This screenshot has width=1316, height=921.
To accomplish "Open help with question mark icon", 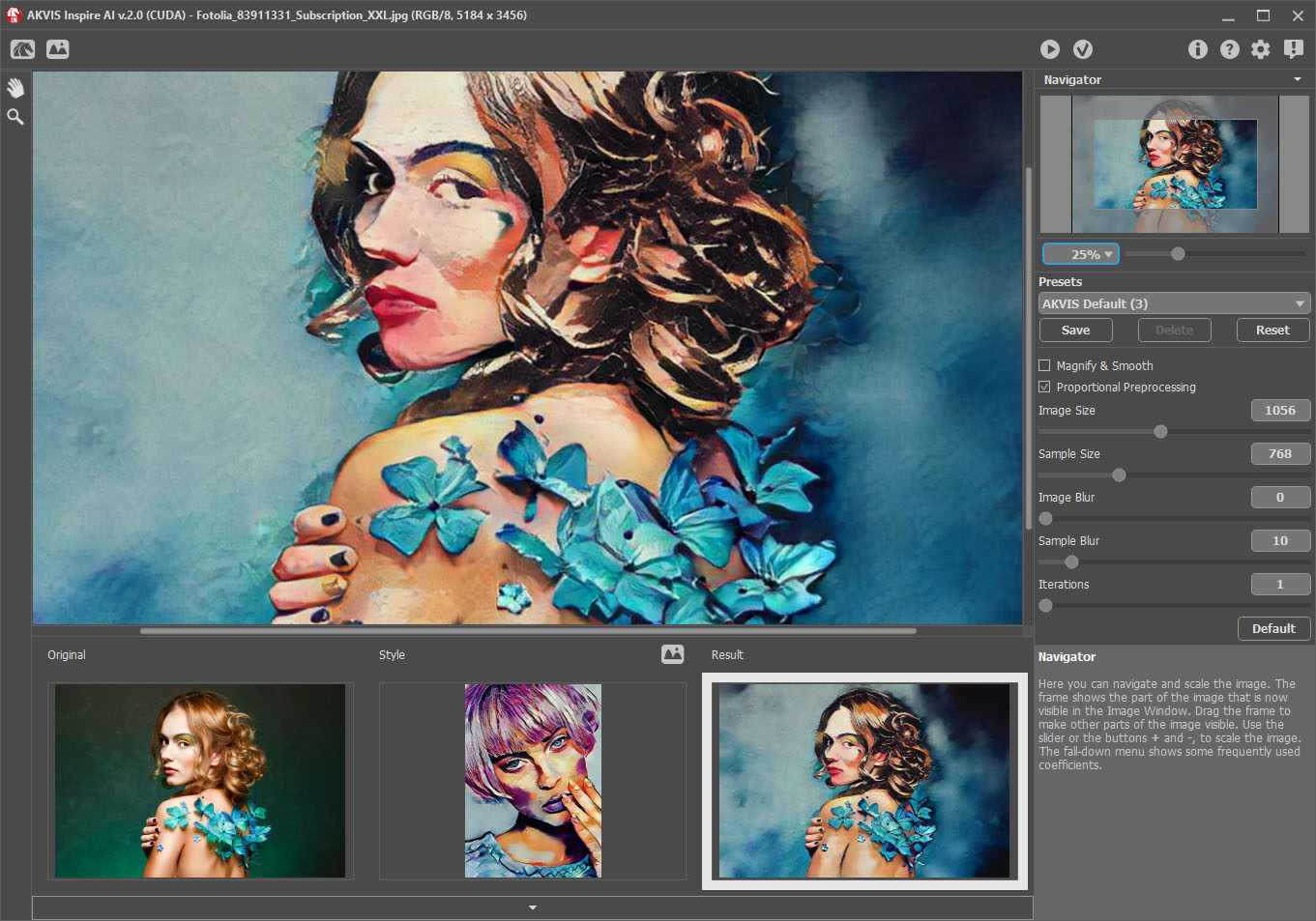I will pyautogui.click(x=1230, y=49).
